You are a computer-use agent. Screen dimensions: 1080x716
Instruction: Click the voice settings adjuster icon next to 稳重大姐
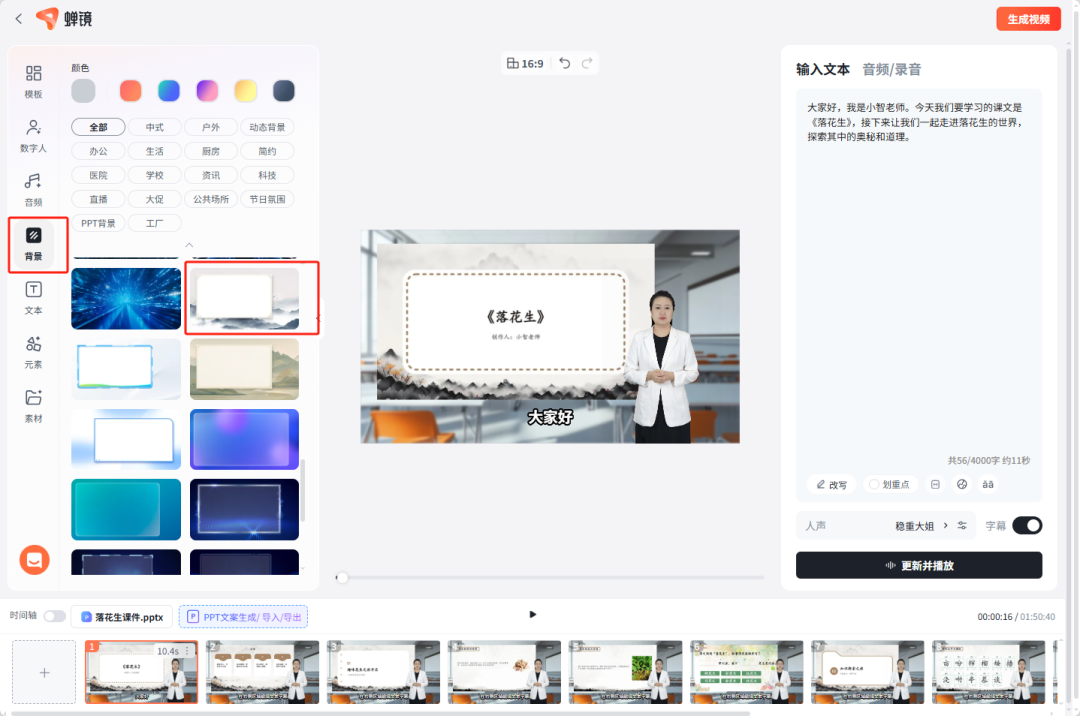(962, 525)
